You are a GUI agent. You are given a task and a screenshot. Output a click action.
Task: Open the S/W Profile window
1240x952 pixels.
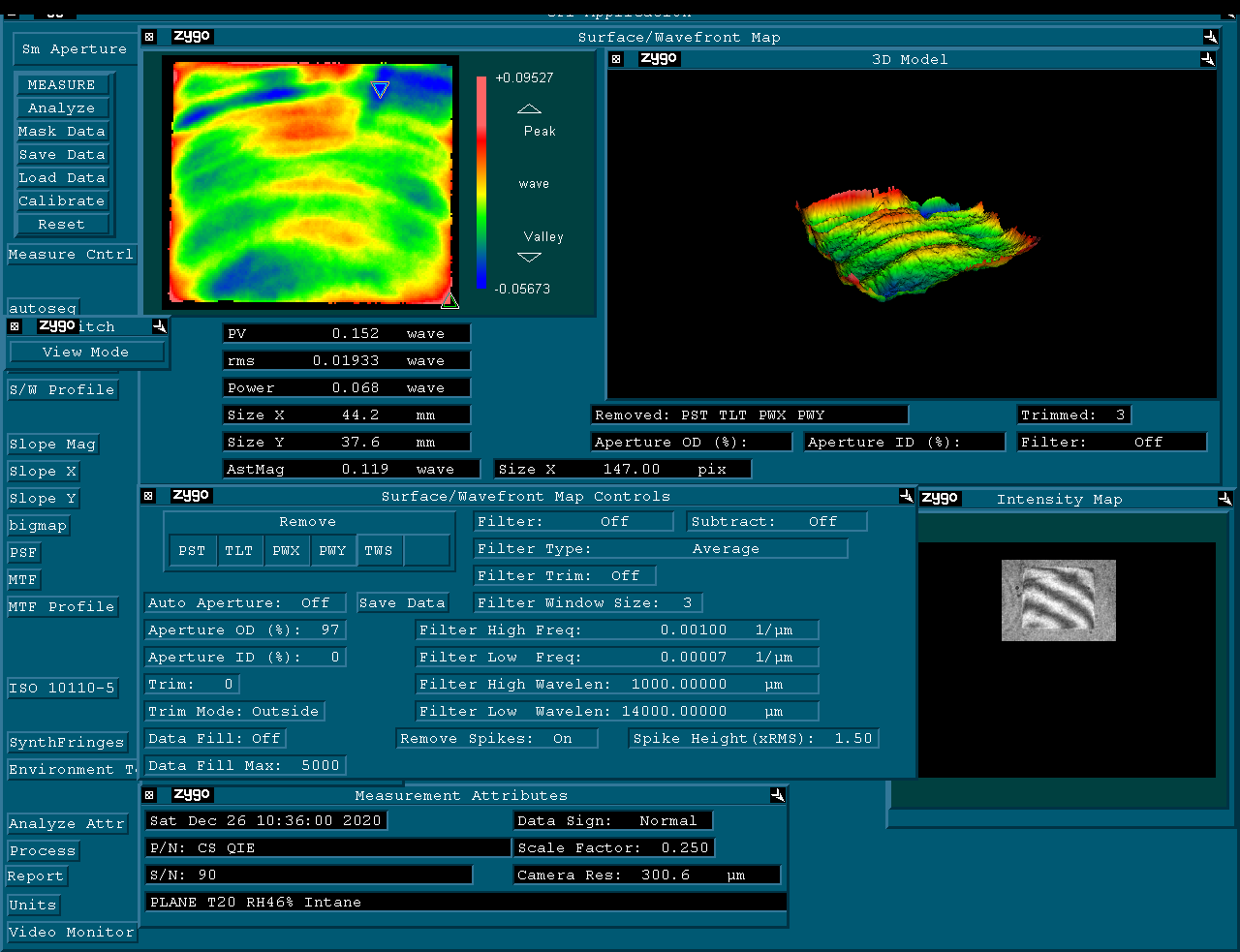[62, 389]
